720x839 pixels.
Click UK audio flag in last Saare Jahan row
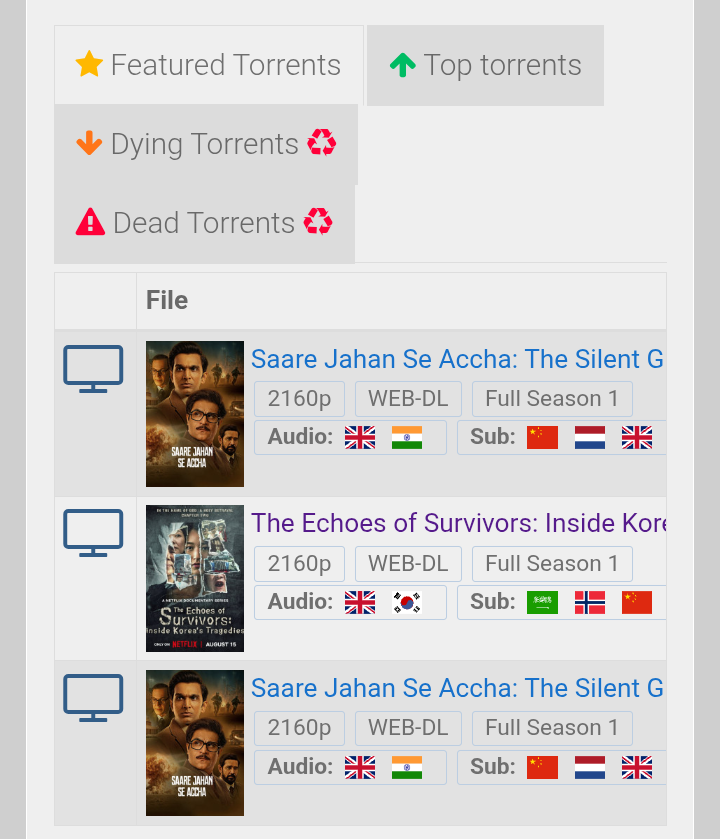[360, 767]
